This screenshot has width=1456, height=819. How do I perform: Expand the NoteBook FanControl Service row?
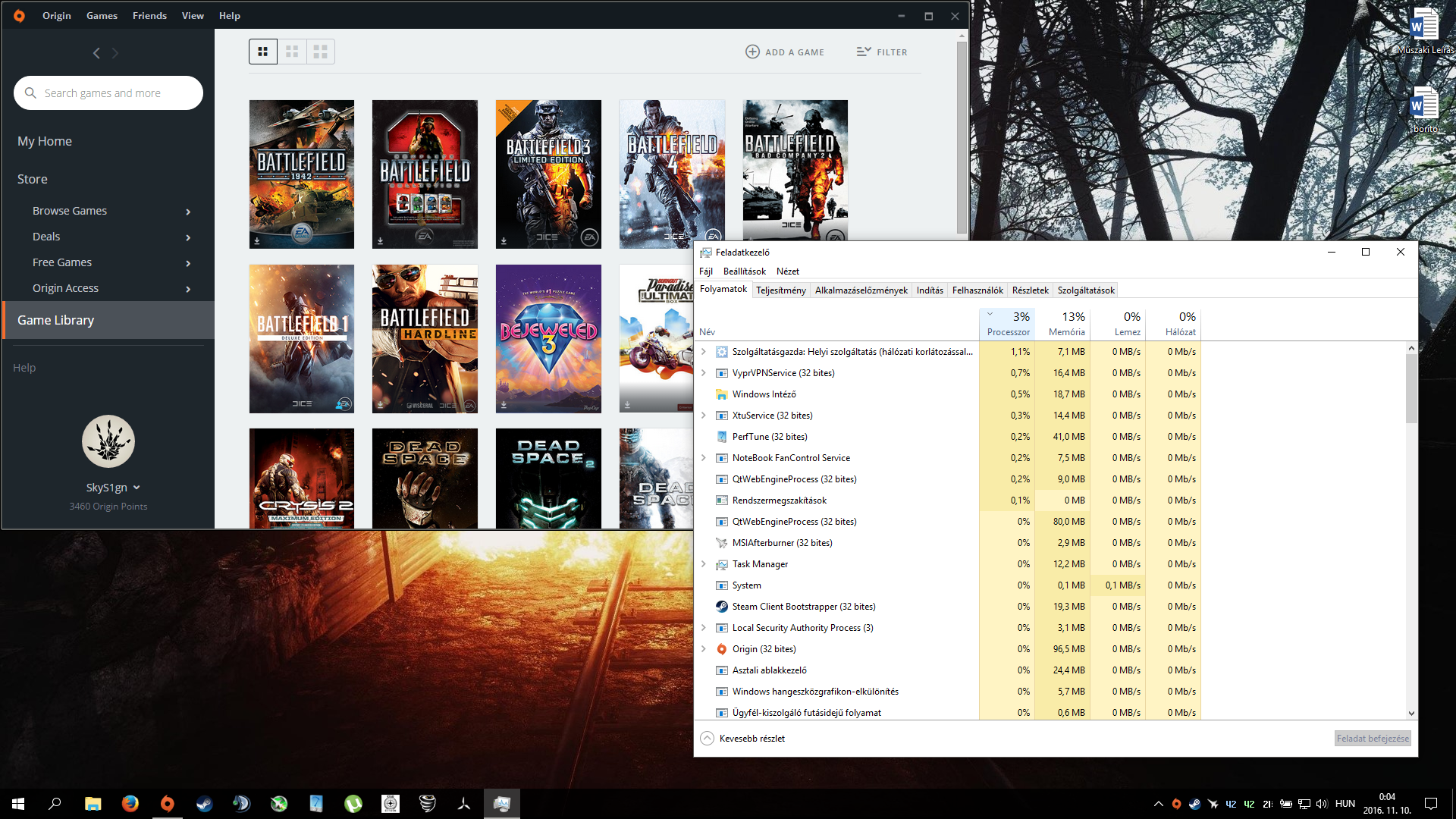click(x=704, y=458)
